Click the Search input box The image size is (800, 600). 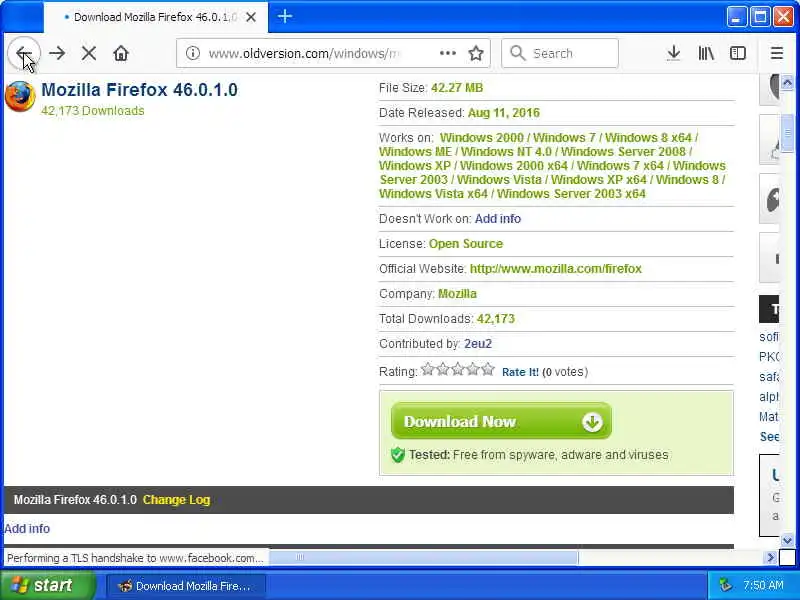tap(560, 53)
